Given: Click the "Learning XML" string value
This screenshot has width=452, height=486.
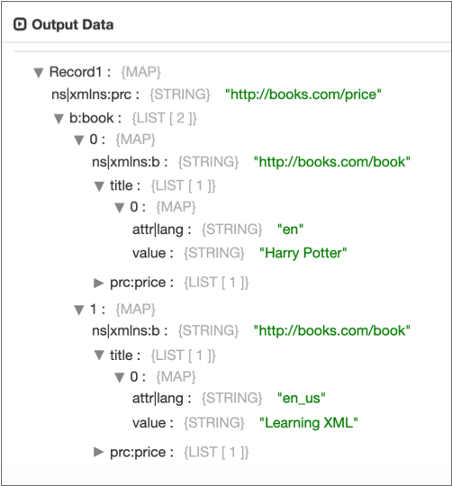Looking at the screenshot, I should point(309,423).
